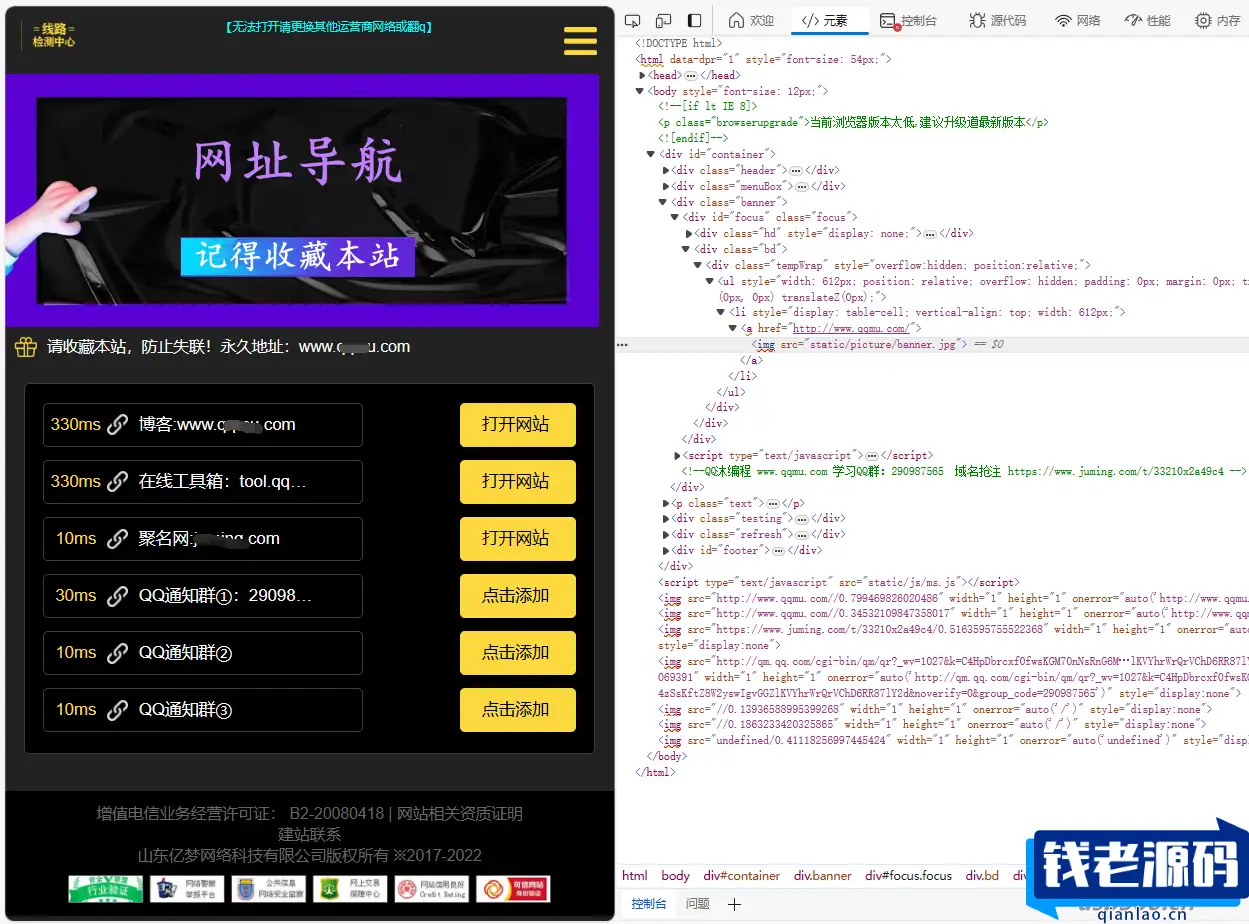Image resolution: width=1249 pixels, height=924 pixels.
Task: Open the yellow hamburger menu on webpage
Action: pyautogui.click(x=581, y=41)
